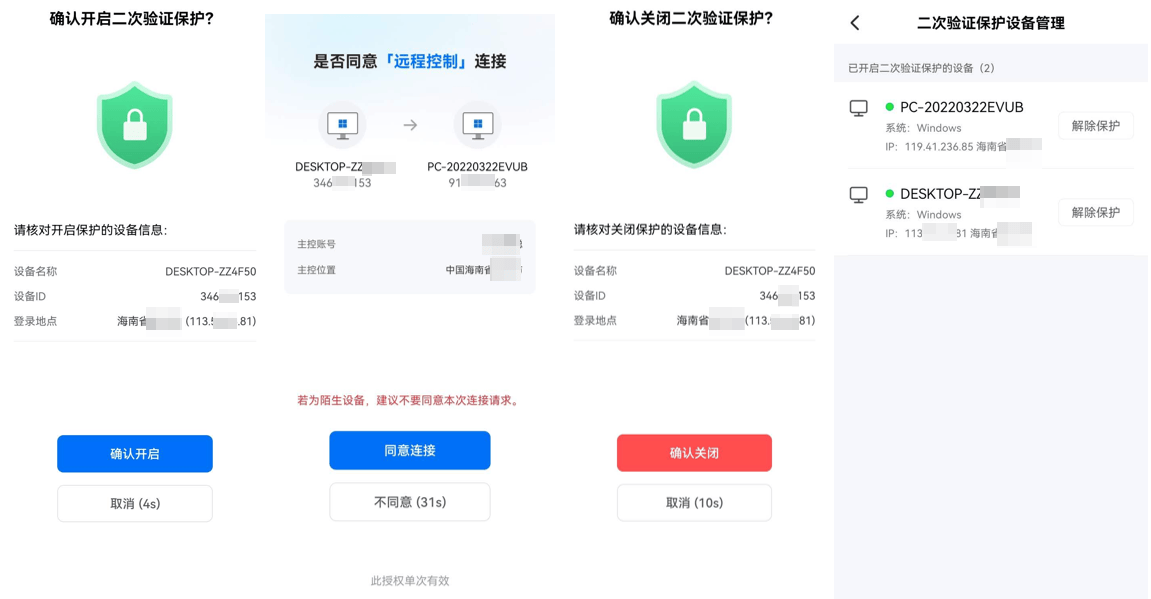Click the 远程控制 blue highlighted text
1151x599 pixels.
pos(426,61)
